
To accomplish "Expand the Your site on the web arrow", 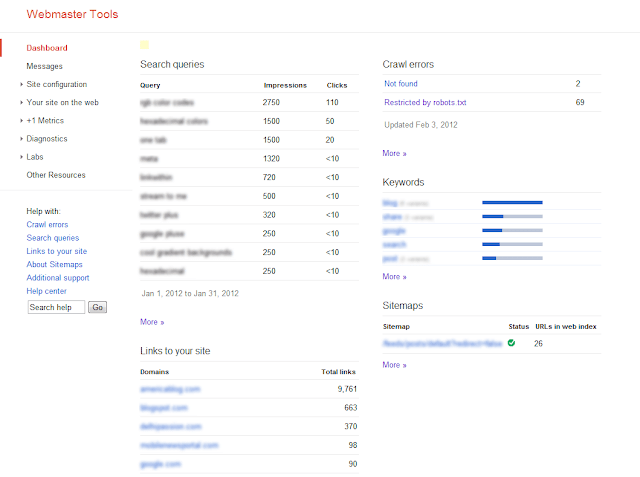I will [x=21, y=102].
